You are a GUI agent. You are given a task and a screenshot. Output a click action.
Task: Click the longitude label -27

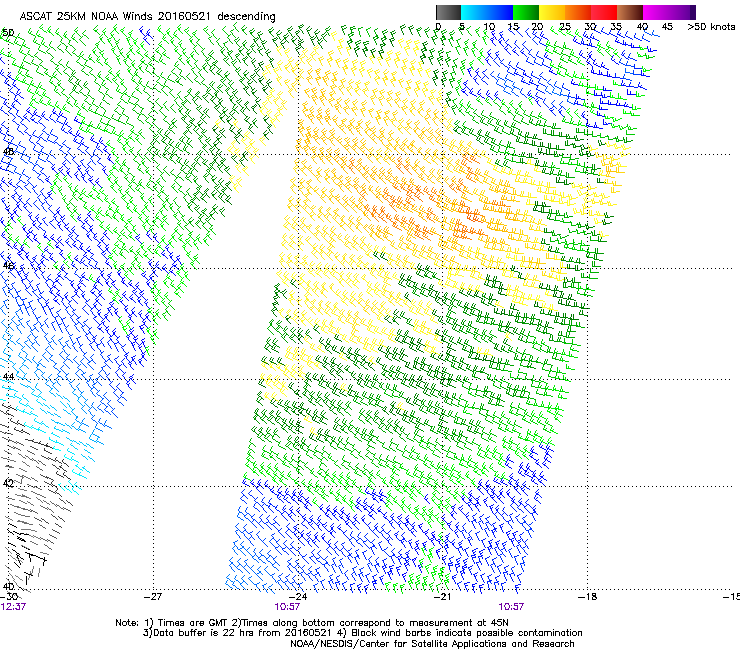(x=153, y=597)
